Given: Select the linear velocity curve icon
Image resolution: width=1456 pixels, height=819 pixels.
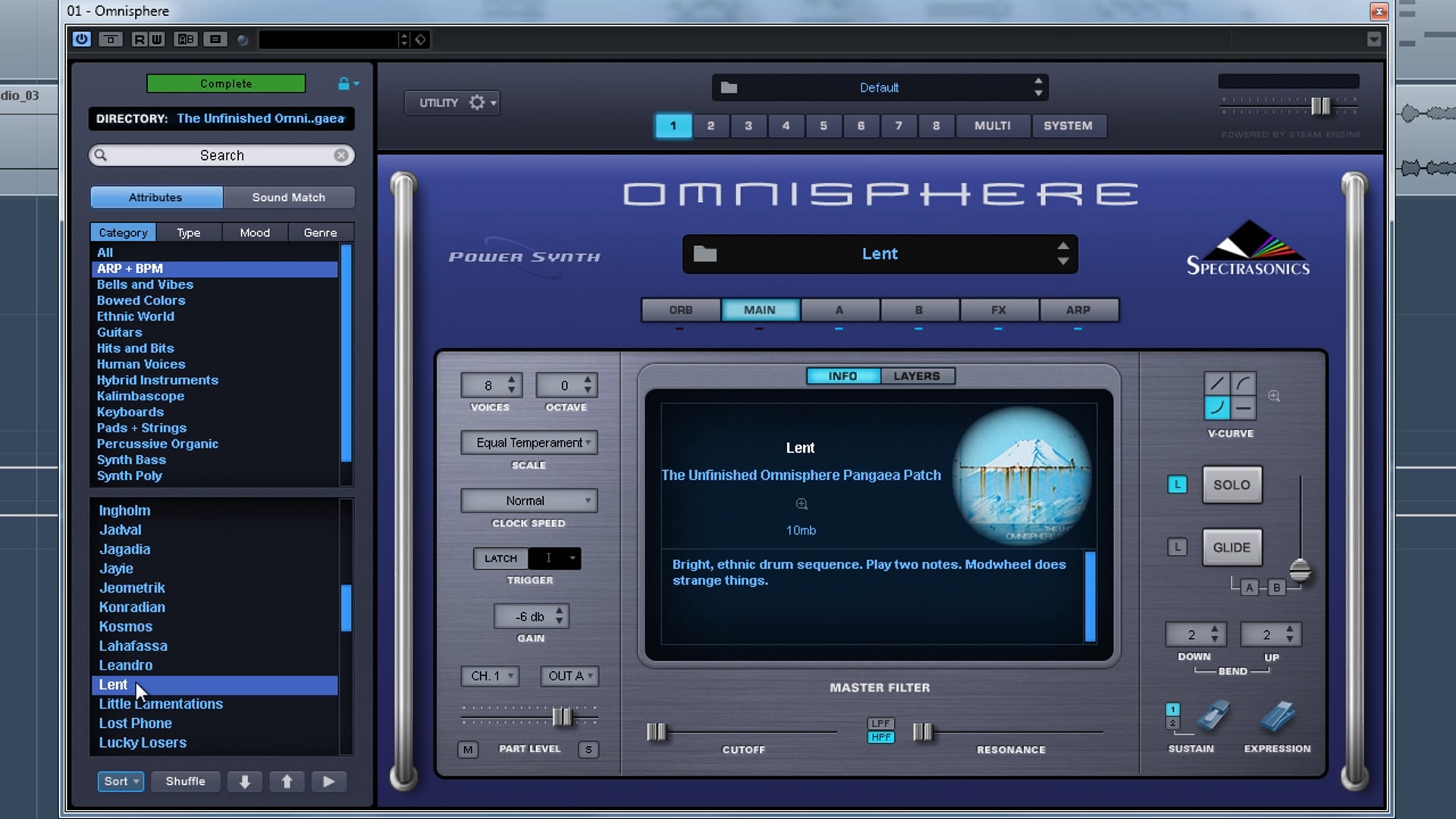Looking at the screenshot, I should tap(1217, 384).
